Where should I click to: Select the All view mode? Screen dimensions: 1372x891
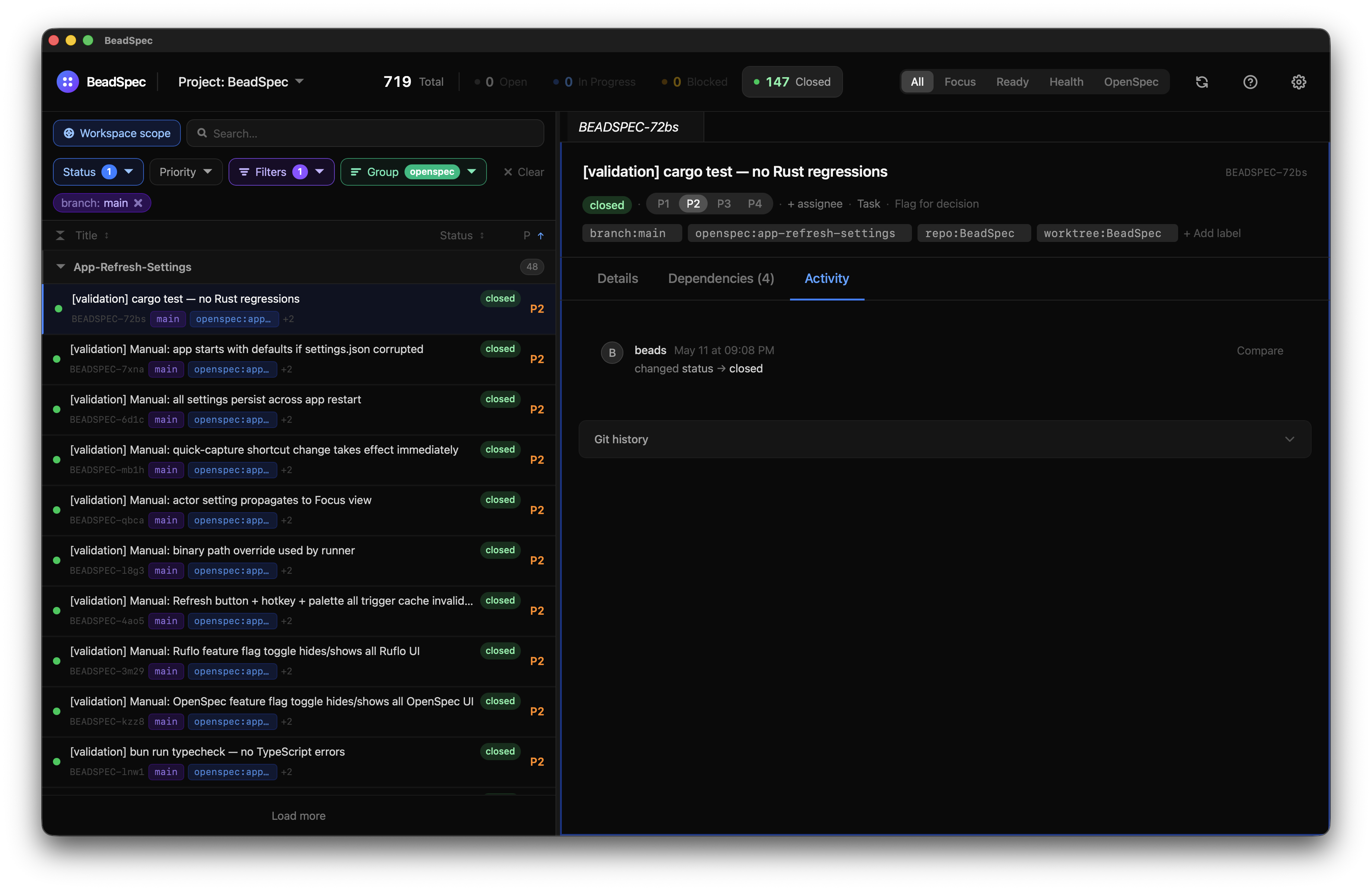click(917, 82)
